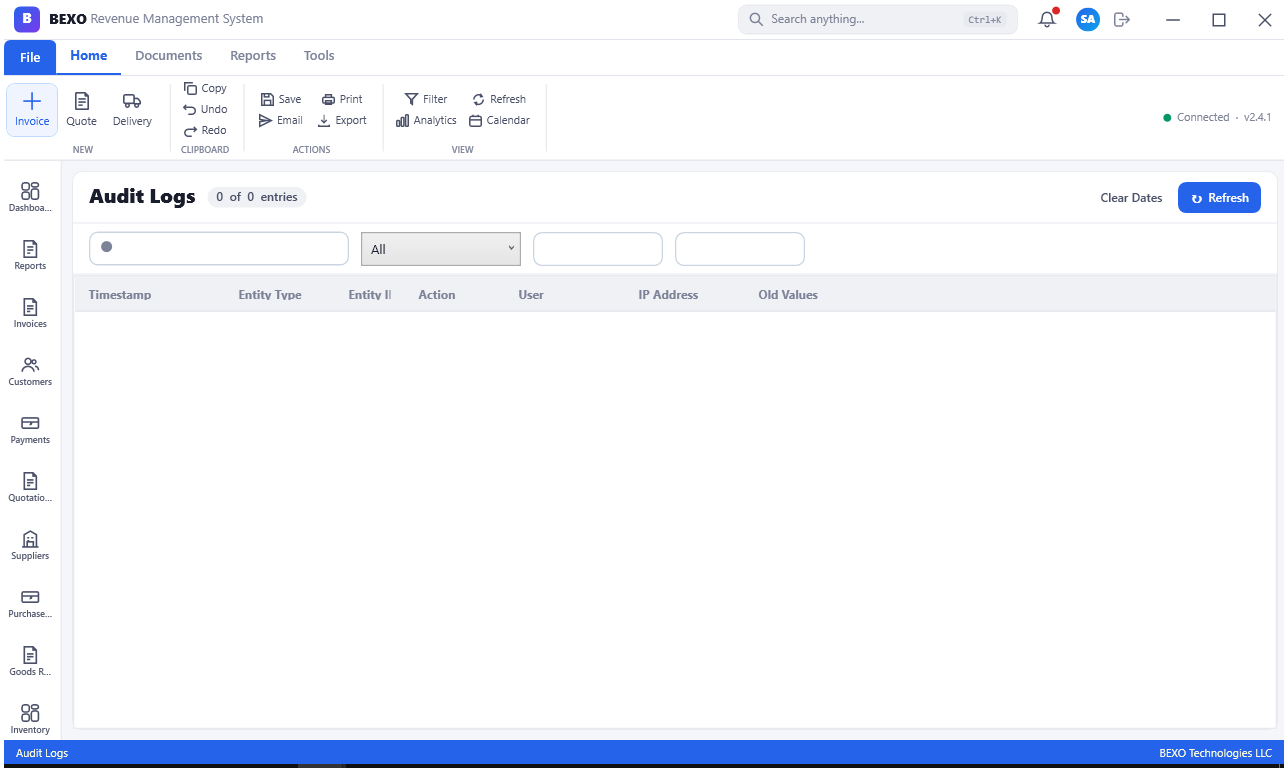The height and width of the screenshot is (768, 1288).
Task: Open Quotations in the sidebar
Action: pos(30,487)
